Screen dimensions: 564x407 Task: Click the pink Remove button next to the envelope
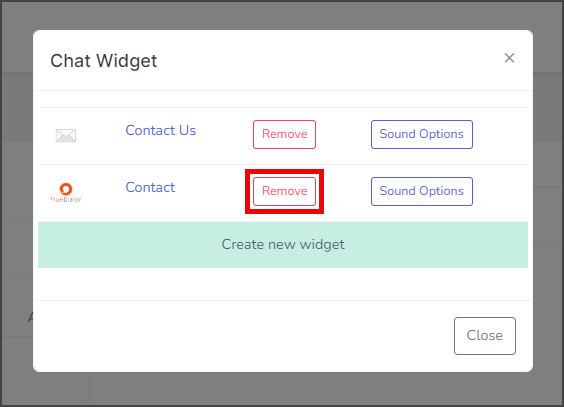click(285, 134)
